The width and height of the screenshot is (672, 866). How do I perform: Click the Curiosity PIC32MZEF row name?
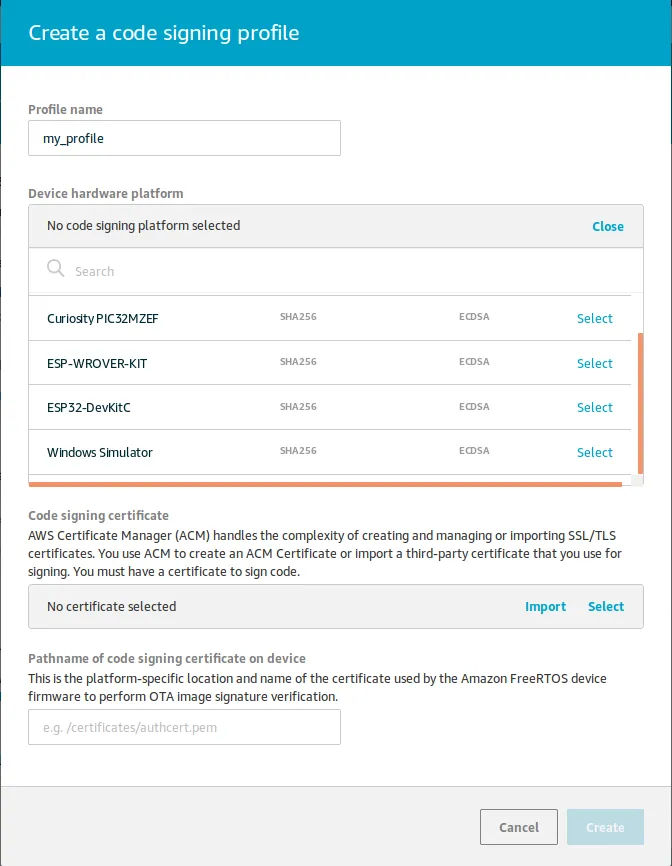tap(103, 319)
